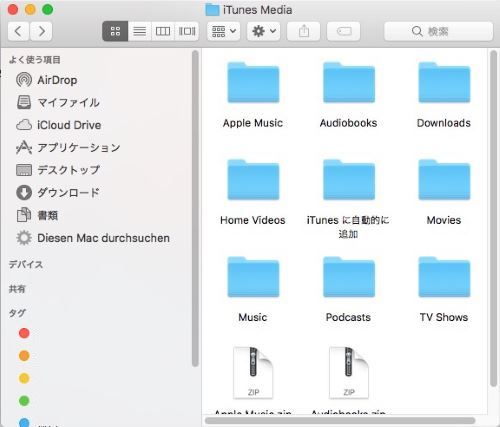
Task: Switch to Cover Flow view
Action: pos(187,31)
